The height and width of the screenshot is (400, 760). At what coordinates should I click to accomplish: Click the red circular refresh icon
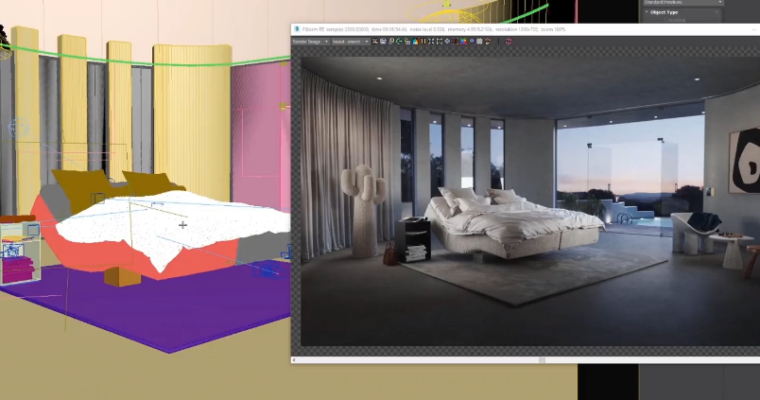509,42
